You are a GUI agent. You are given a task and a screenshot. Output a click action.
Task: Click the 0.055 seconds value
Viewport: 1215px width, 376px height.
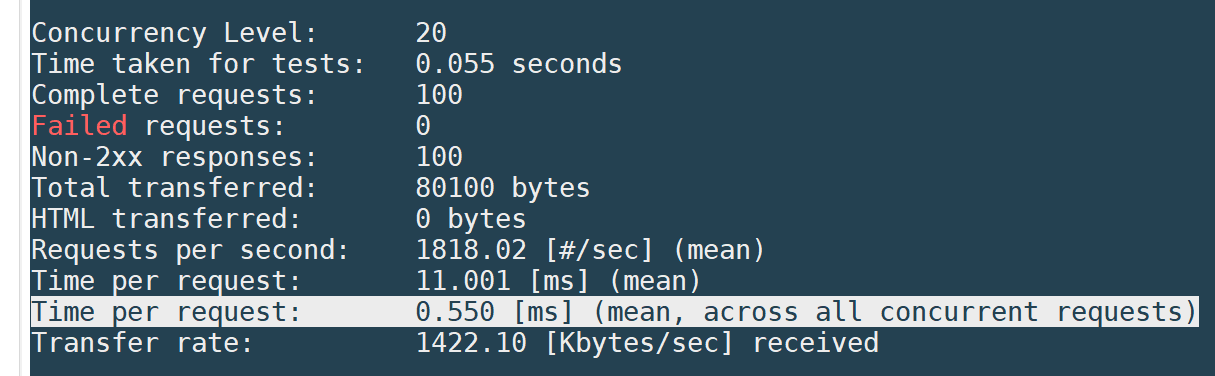point(519,64)
